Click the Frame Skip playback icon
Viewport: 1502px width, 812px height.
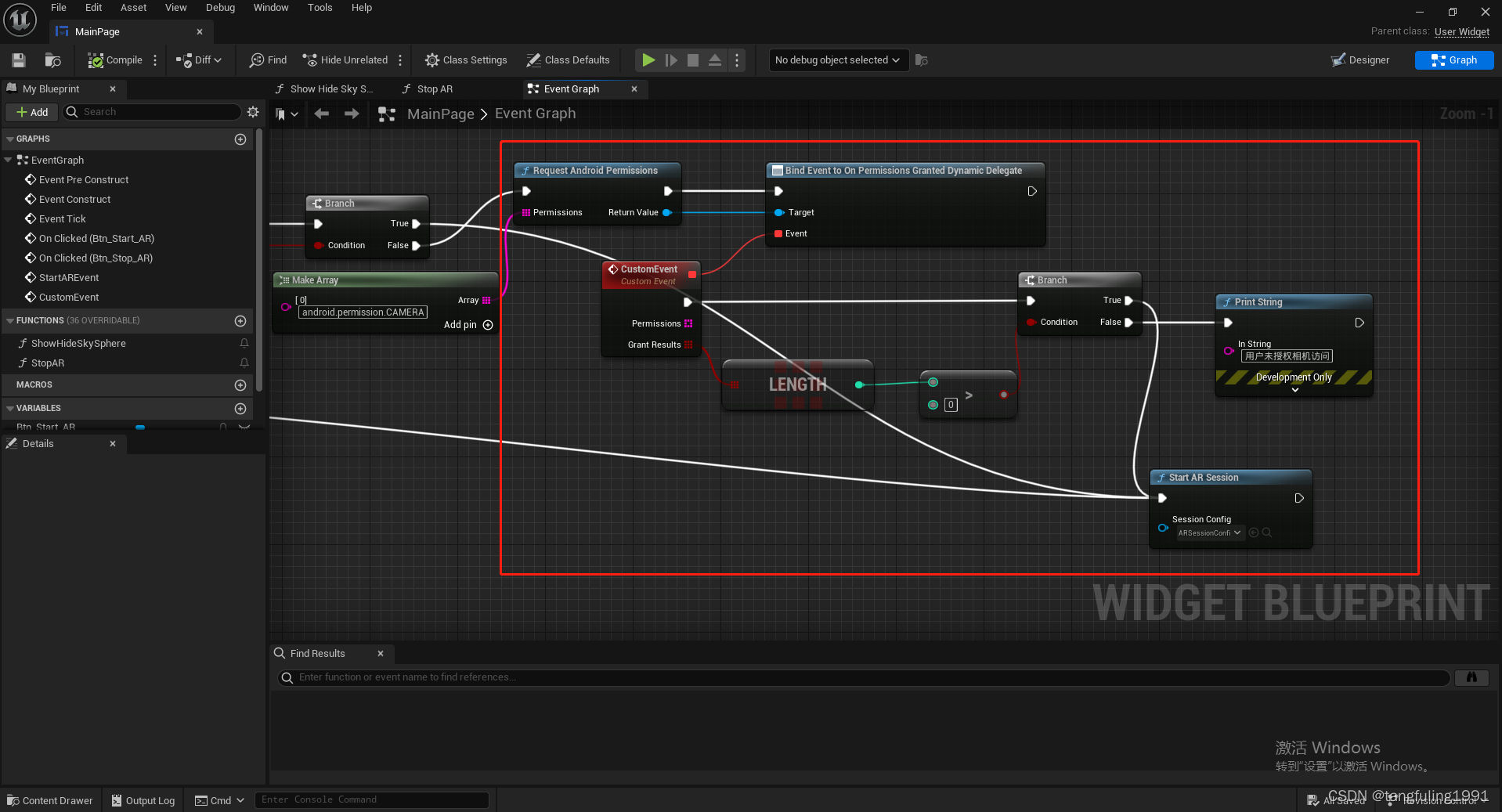[671, 60]
